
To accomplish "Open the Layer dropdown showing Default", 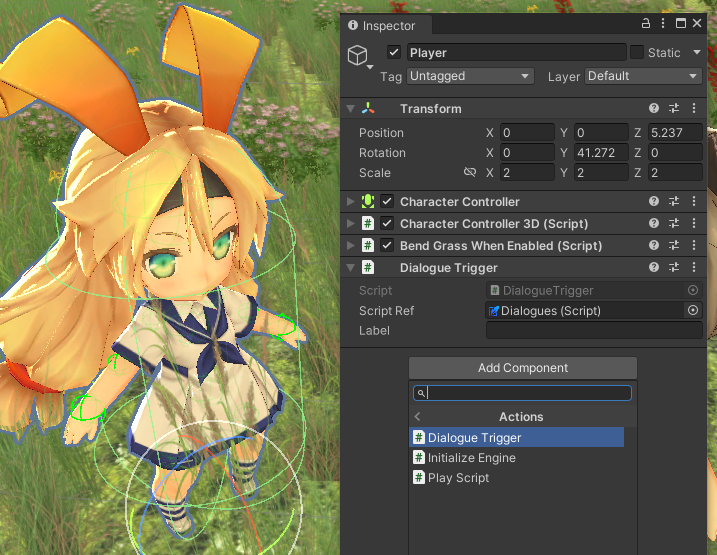I will tap(643, 76).
